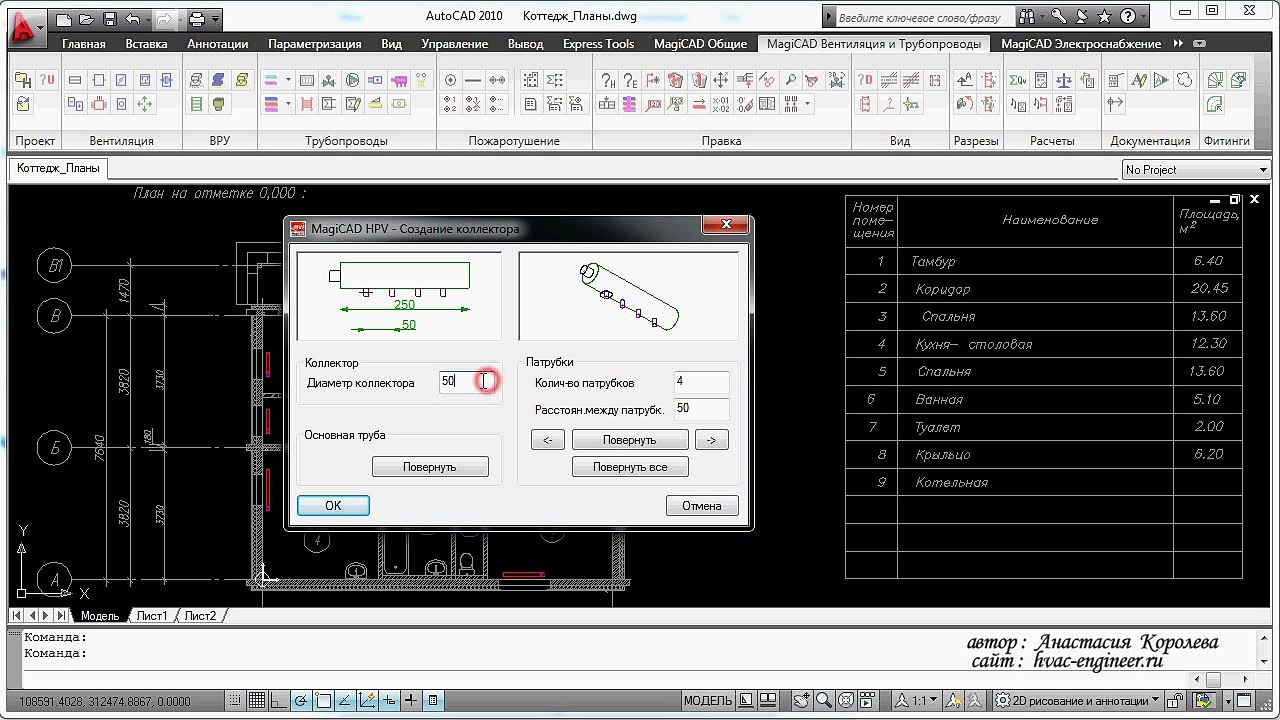1280x720 pixels.
Task: Toggle Ortho Mode in the status bar
Action: (279, 701)
